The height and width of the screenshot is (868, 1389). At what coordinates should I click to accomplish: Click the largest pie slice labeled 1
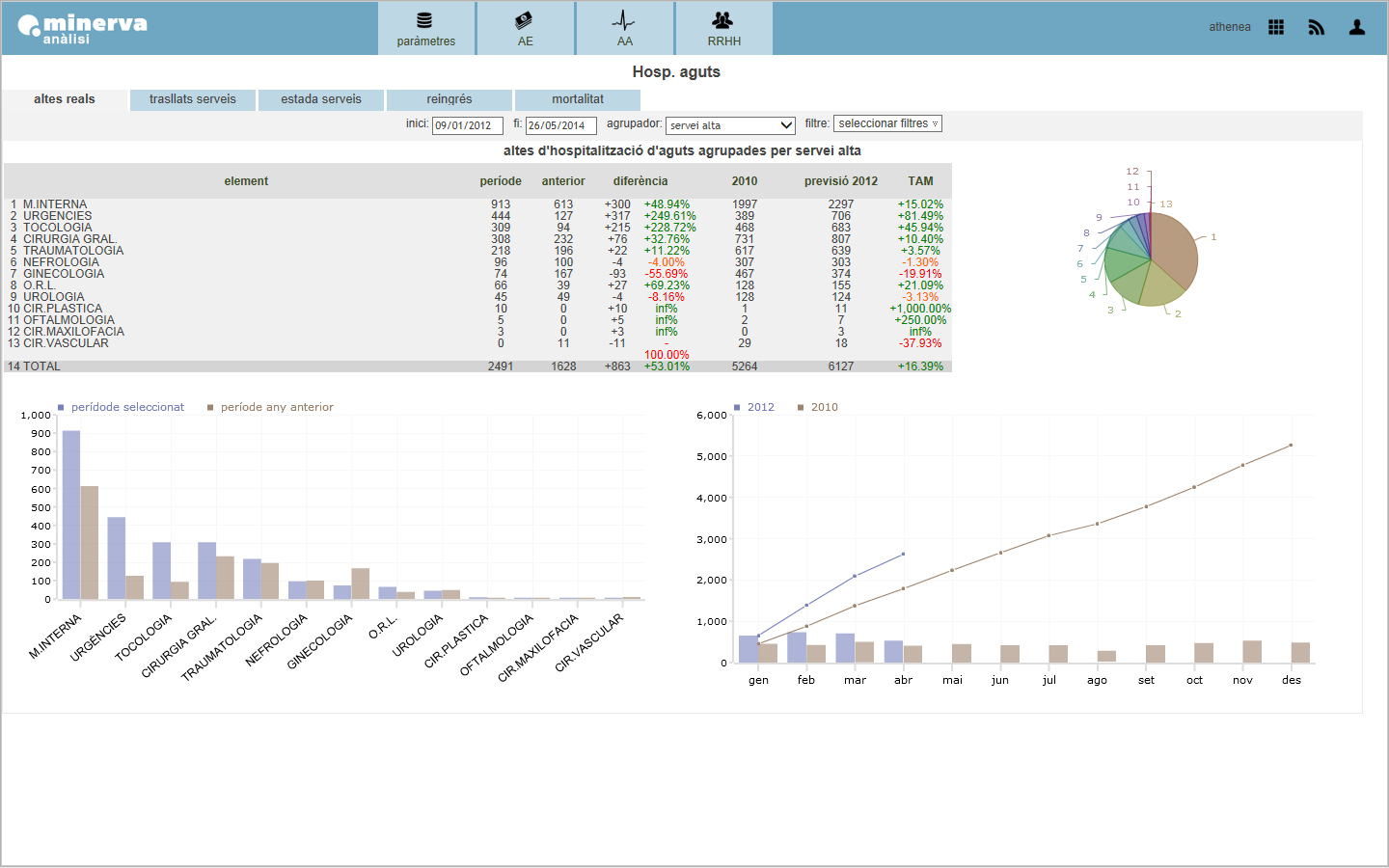pyautogui.click(x=1175, y=250)
